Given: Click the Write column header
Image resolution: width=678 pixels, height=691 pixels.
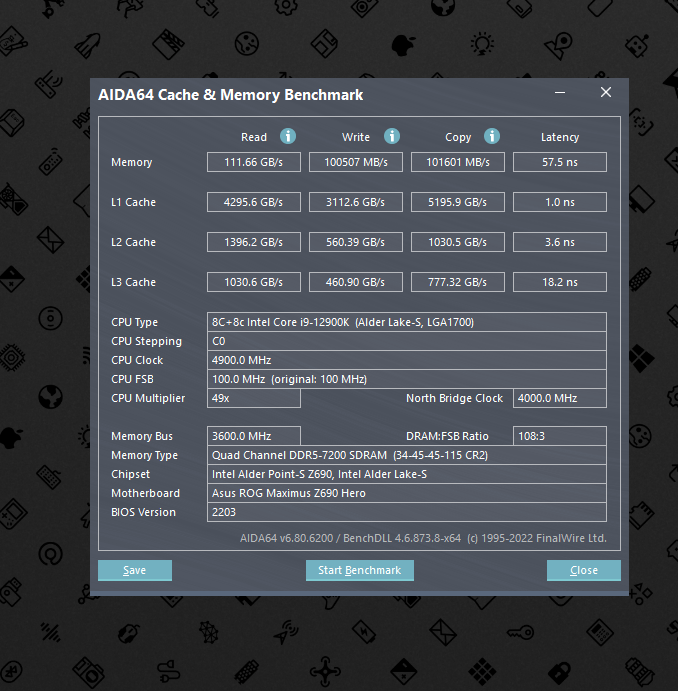Looking at the screenshot, I should click(356, 137).
